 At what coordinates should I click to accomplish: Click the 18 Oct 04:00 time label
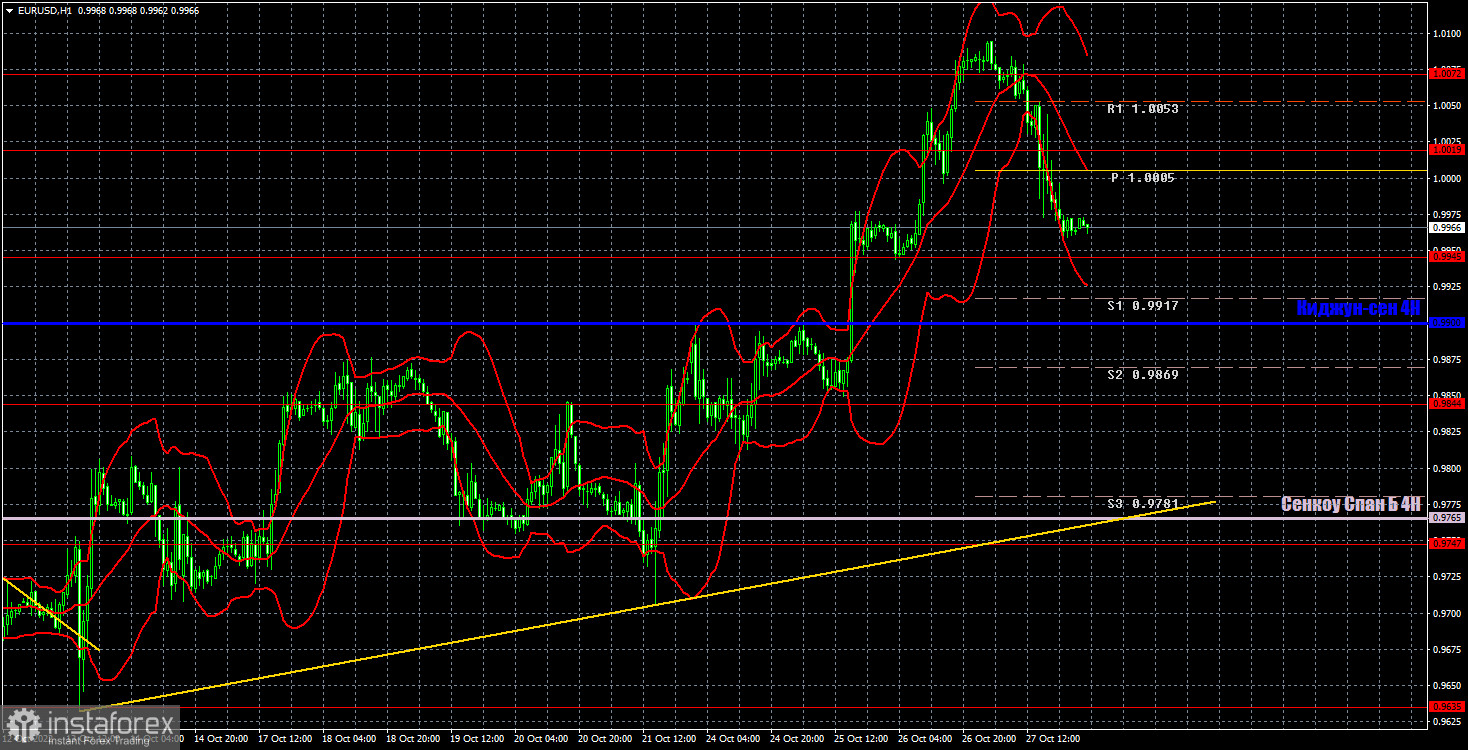(x=350, y=740)
